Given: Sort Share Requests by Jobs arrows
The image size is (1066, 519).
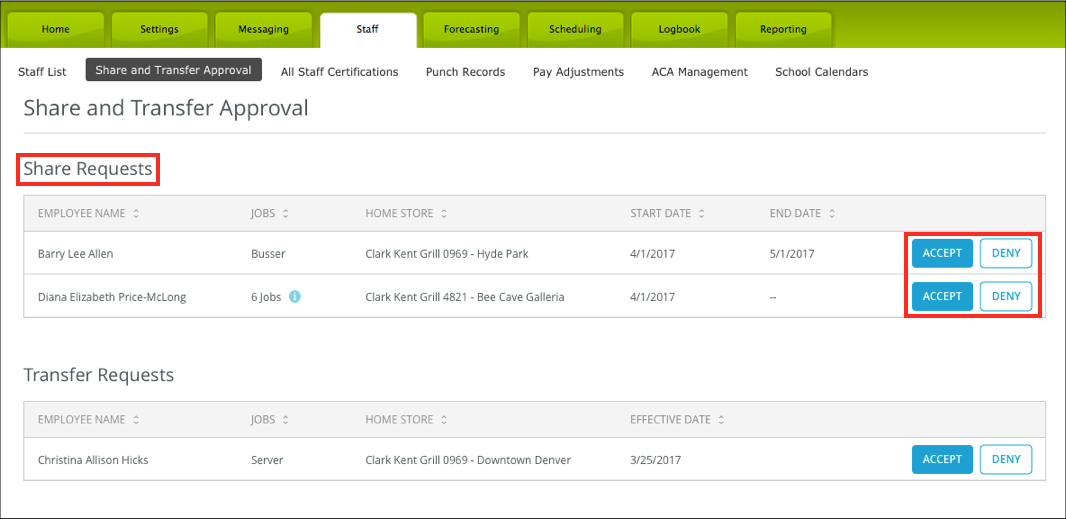Looking at the screenshot, I should (286, 214).
